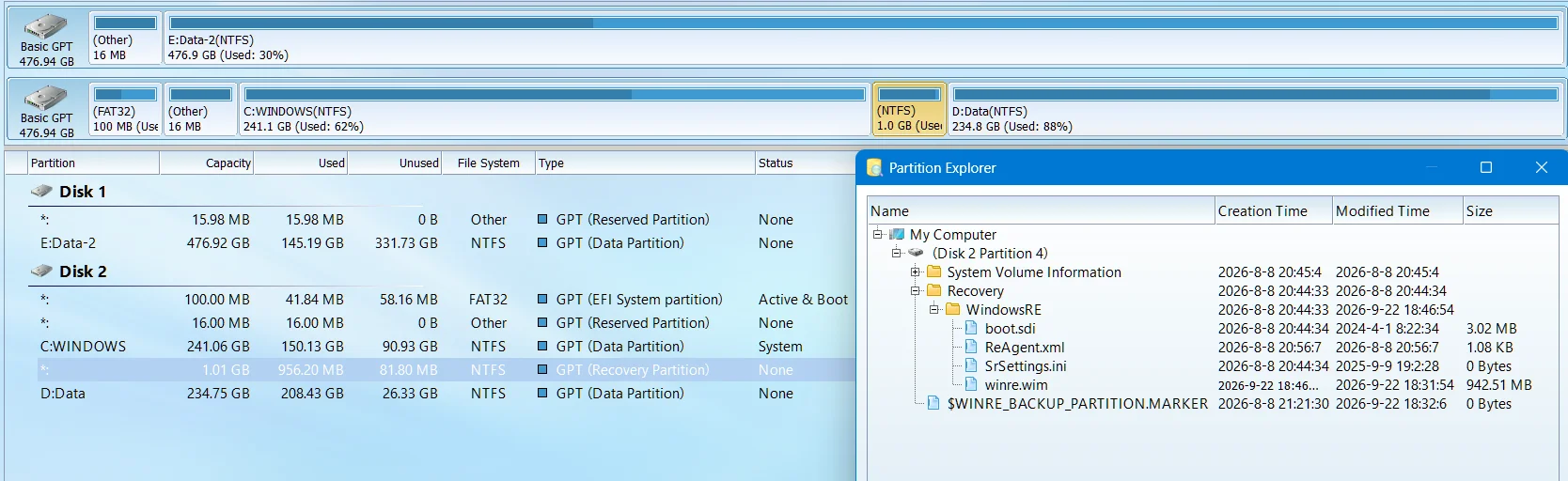1568x481 pixels.
Task: Select the boot.sdi file name
Action: point(1010,329)
